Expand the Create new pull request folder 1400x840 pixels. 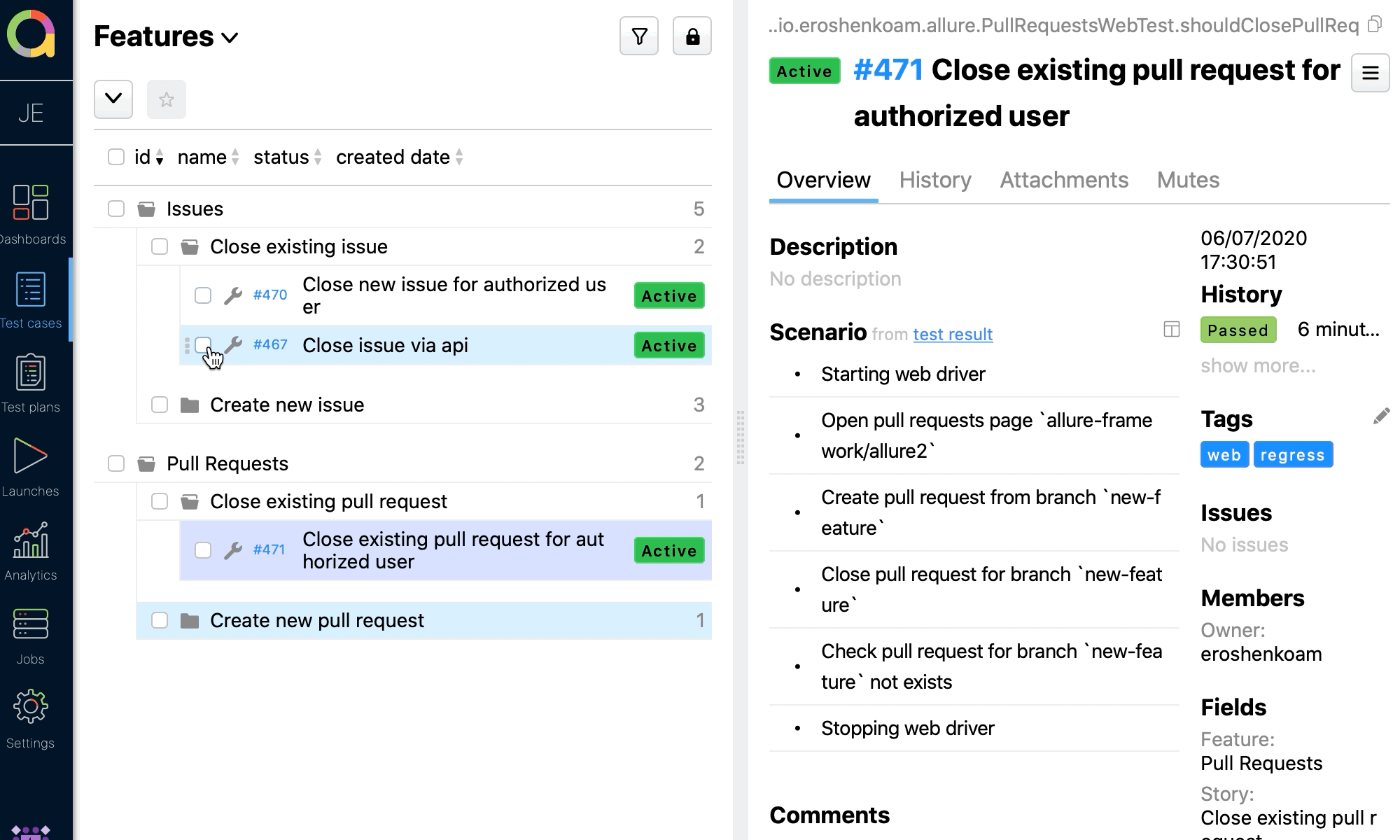tap(316, 620)
